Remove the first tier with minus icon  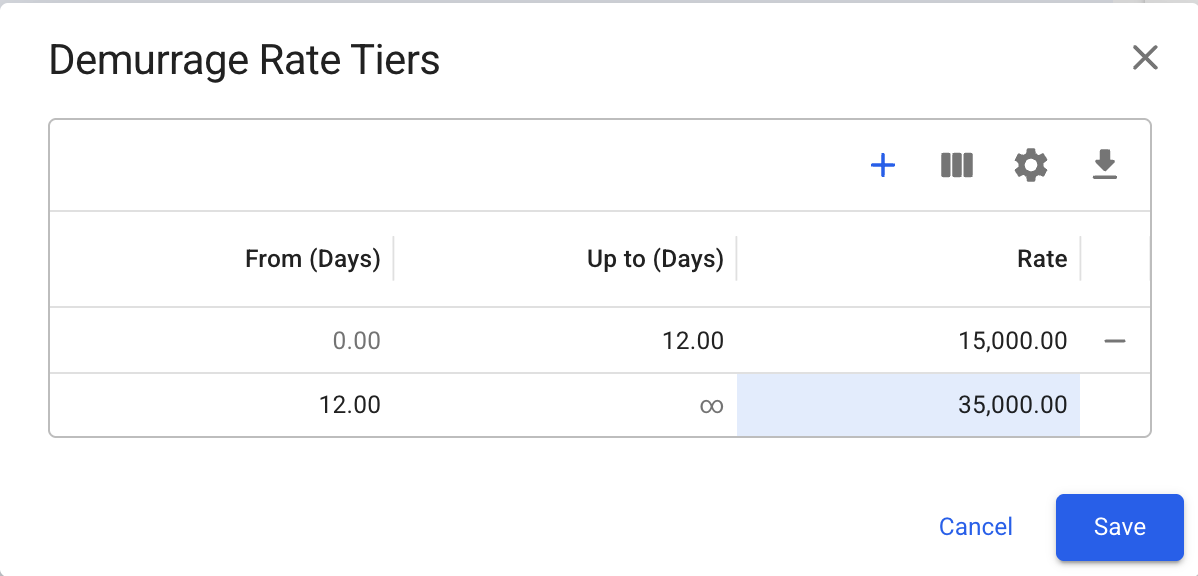tap(1115, 341)
